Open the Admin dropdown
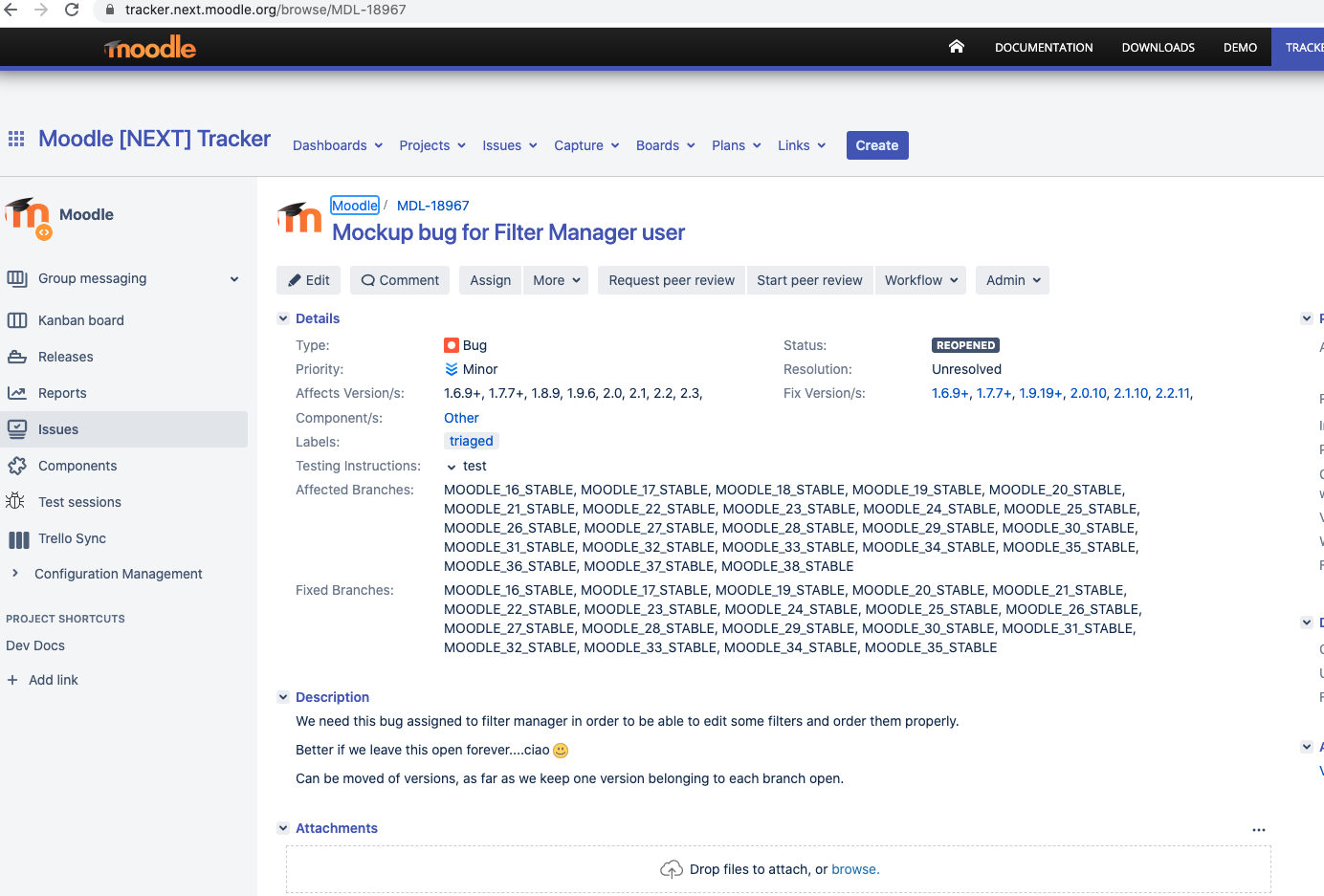 tap(1013, 280)
